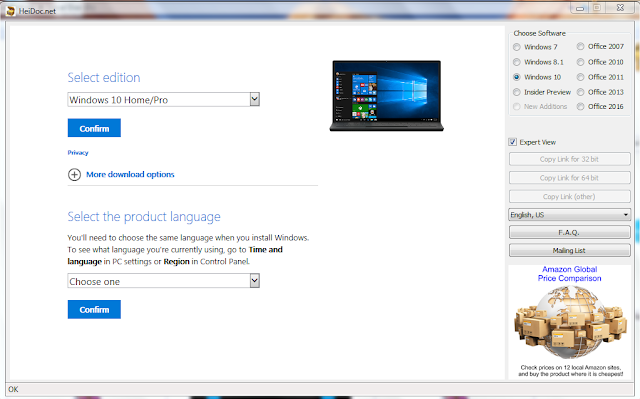This screenshot has width=640, height=399.
Task: Expand the Windows 10 Home/Pro edition dropdown
Action: point(163,100)
